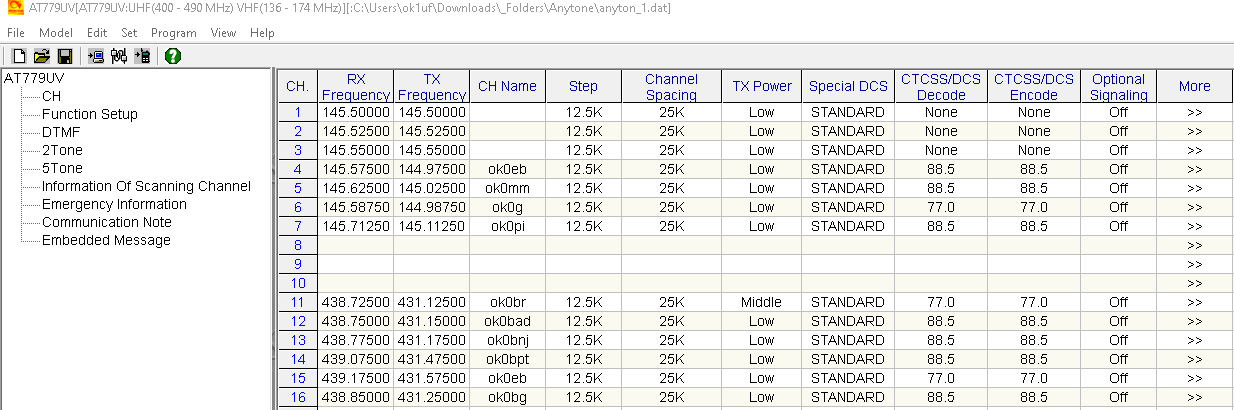
Task: Click the green Help question mark icon
Action: click(173, 56)
